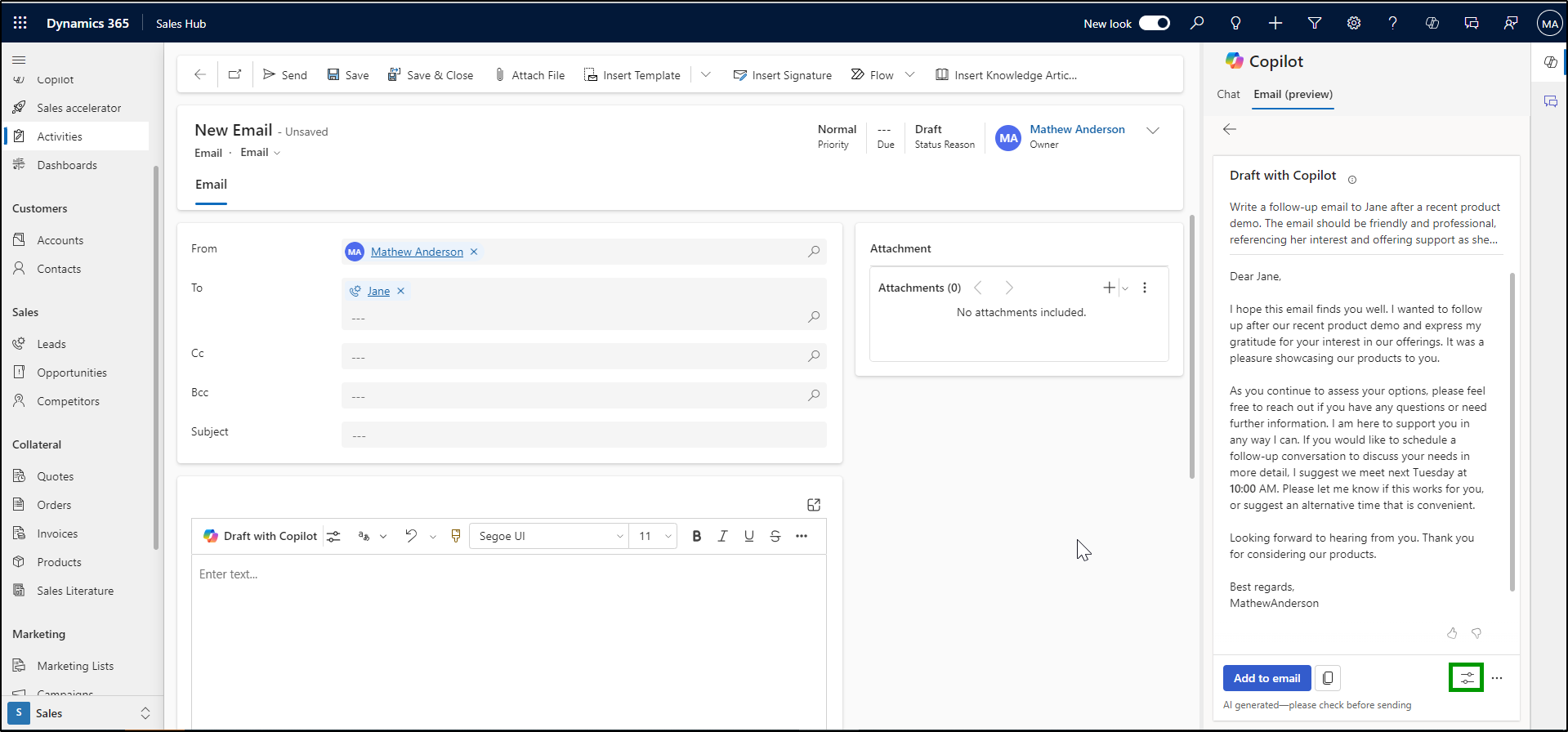Click Add to email button
Screen dimensions: 1568x732
pos(1266,678)
